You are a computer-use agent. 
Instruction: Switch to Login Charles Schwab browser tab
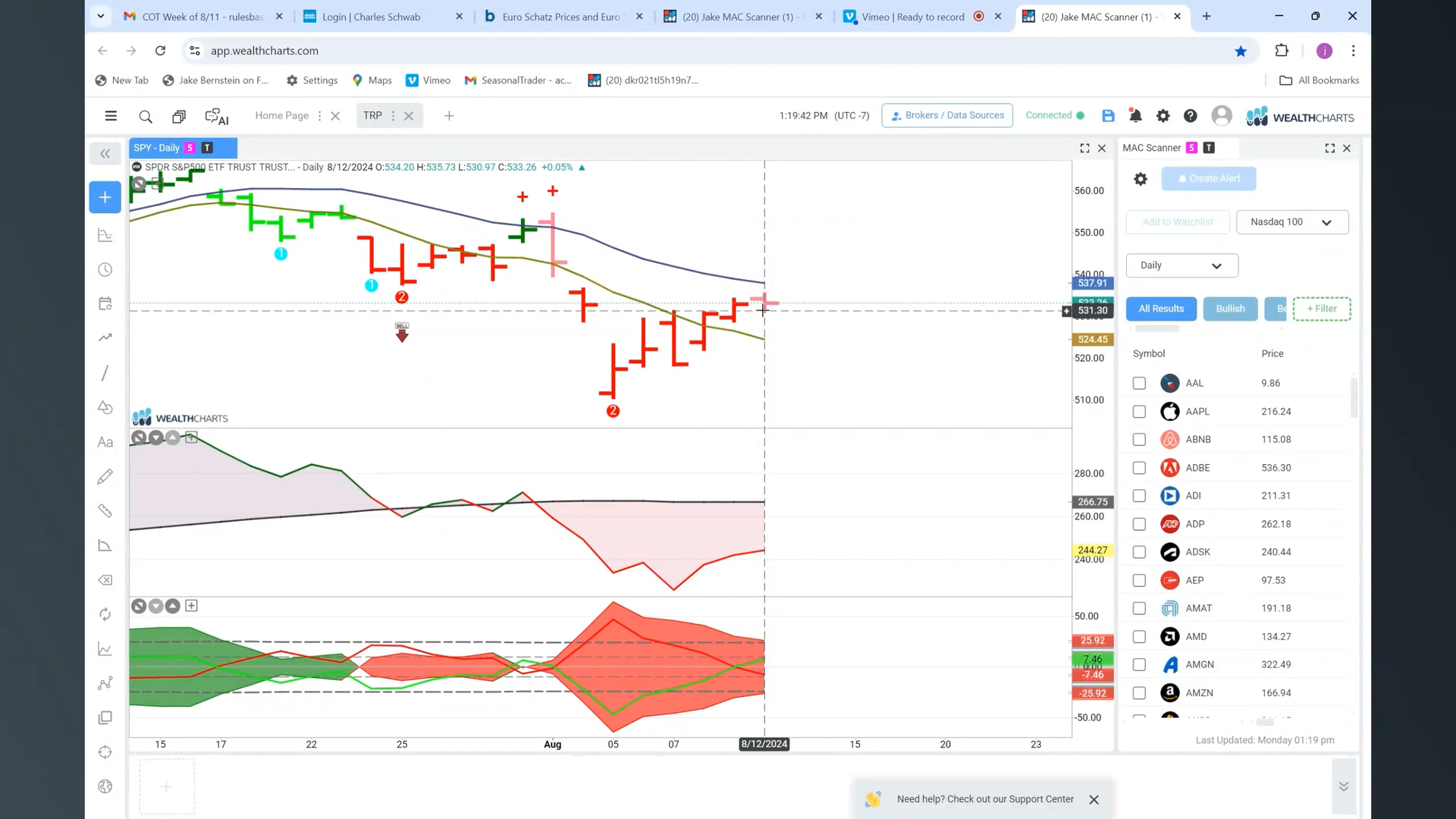click(384, 17)
